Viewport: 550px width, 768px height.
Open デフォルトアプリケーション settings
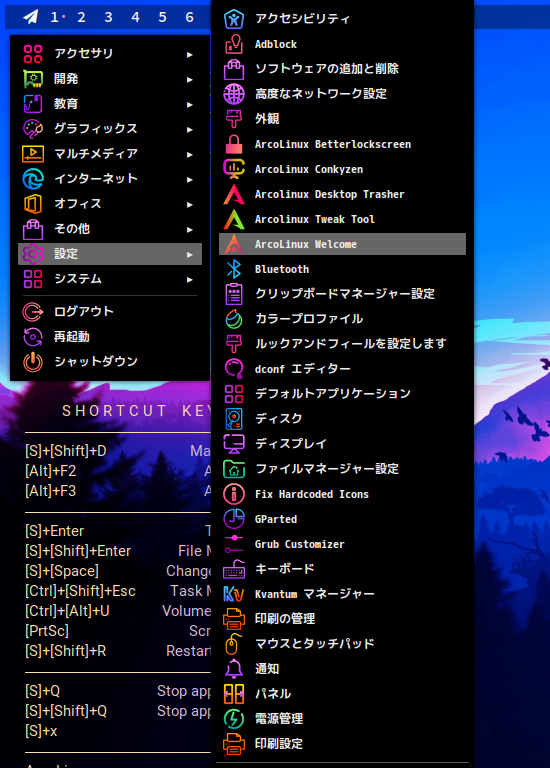(342, 394)
